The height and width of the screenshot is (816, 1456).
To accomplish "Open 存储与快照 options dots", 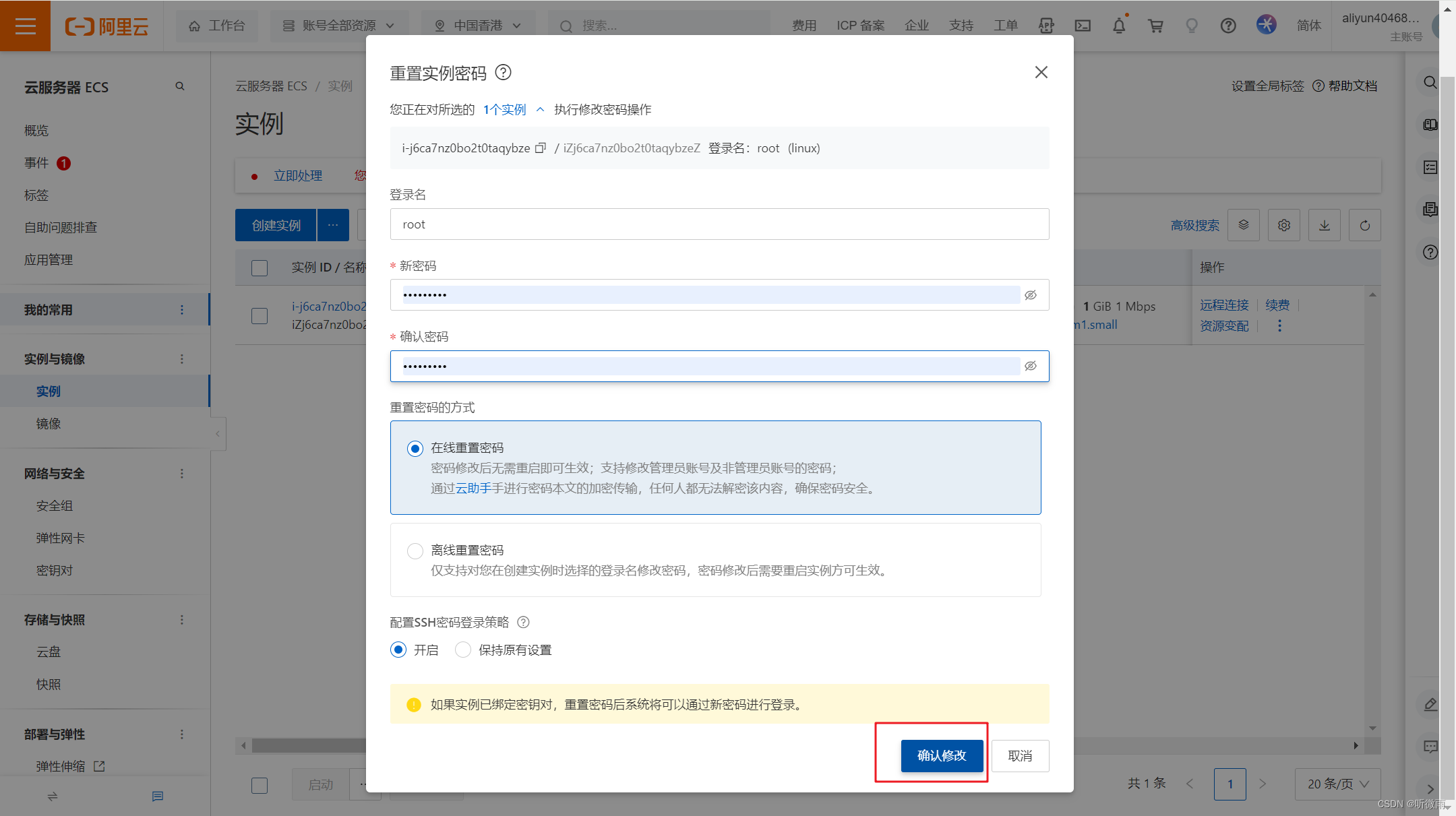I will (x=181, y=620).
